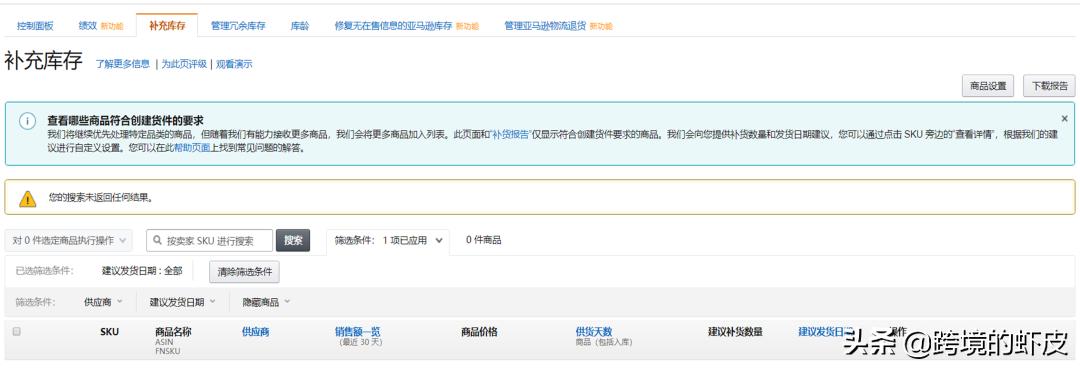
Task: Sort by 供货天数 column header
Action: pyautogui.click(x=594, y=331)
